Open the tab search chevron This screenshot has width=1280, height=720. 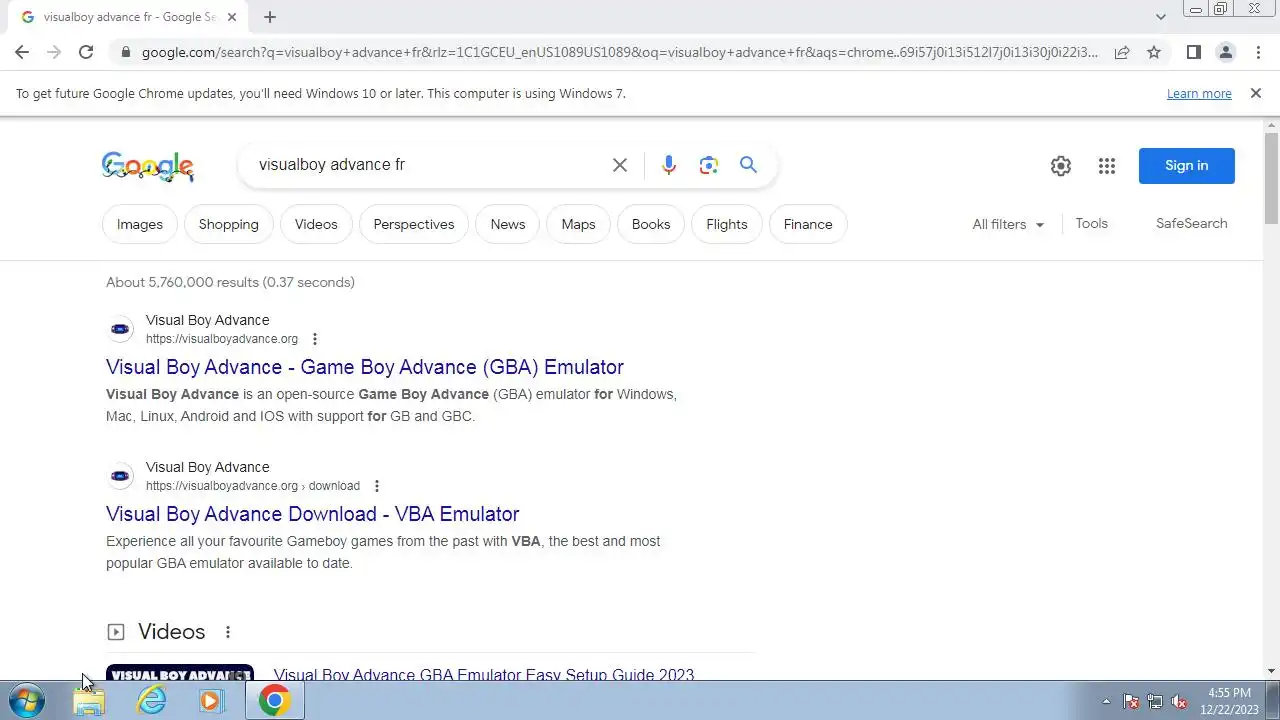[1161, 17]
